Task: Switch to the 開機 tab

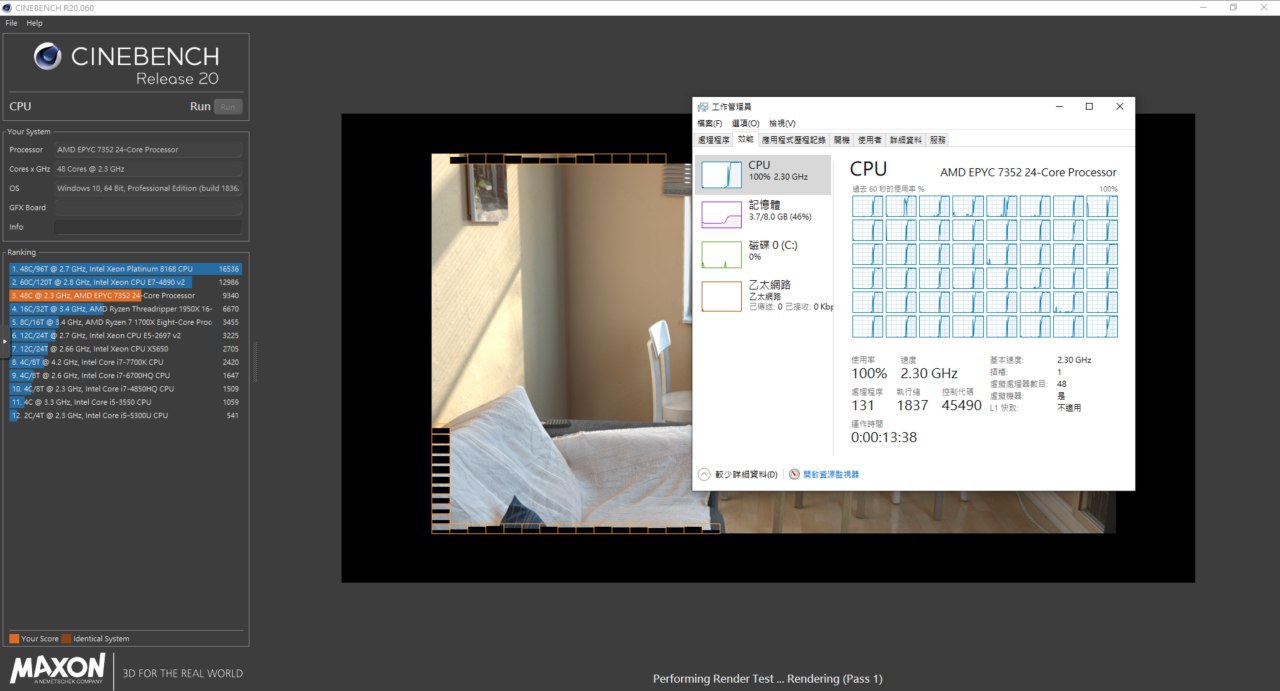Action: pos(842,140)
